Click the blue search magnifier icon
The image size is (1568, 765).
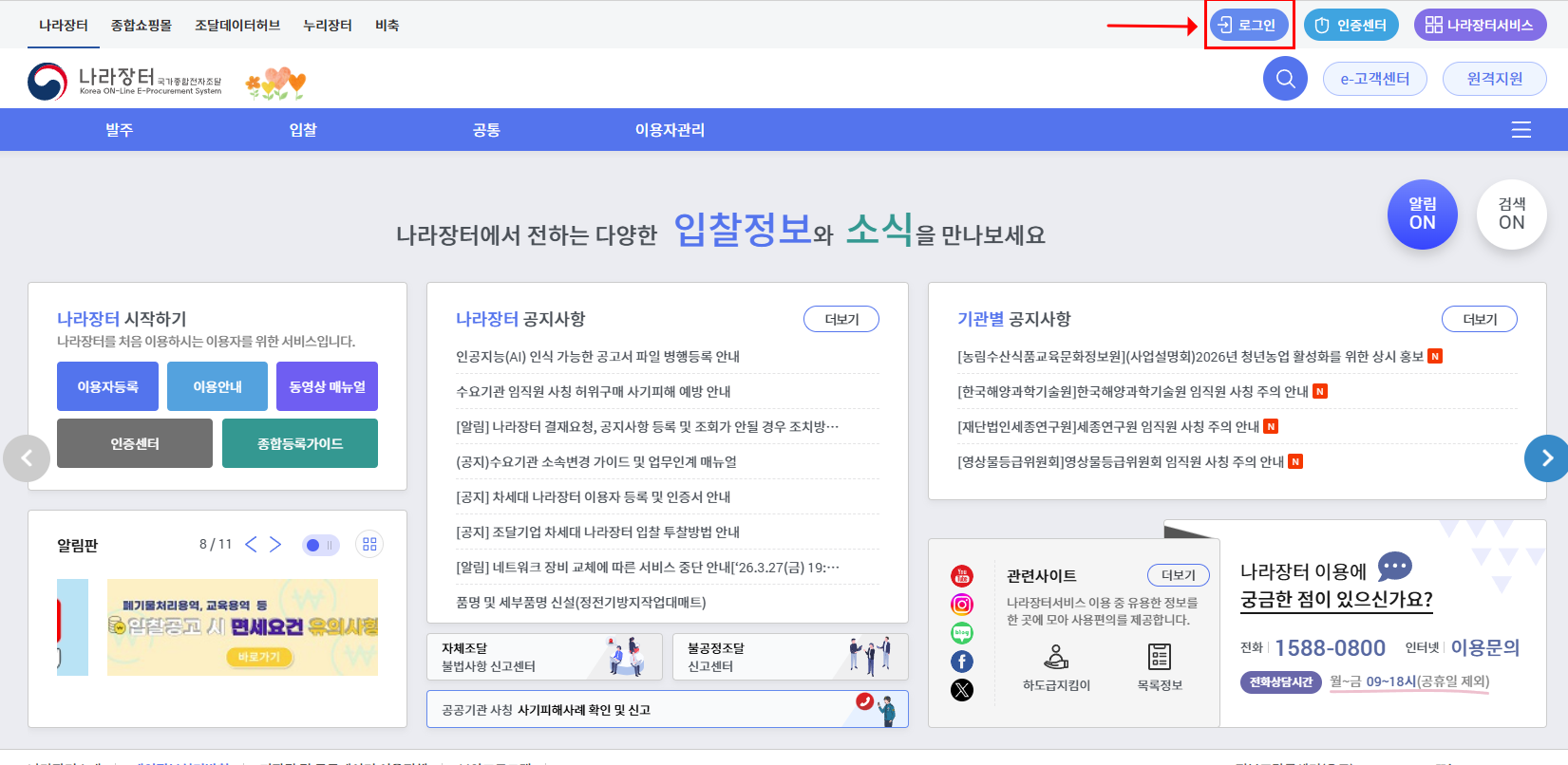click(1285, 79)
